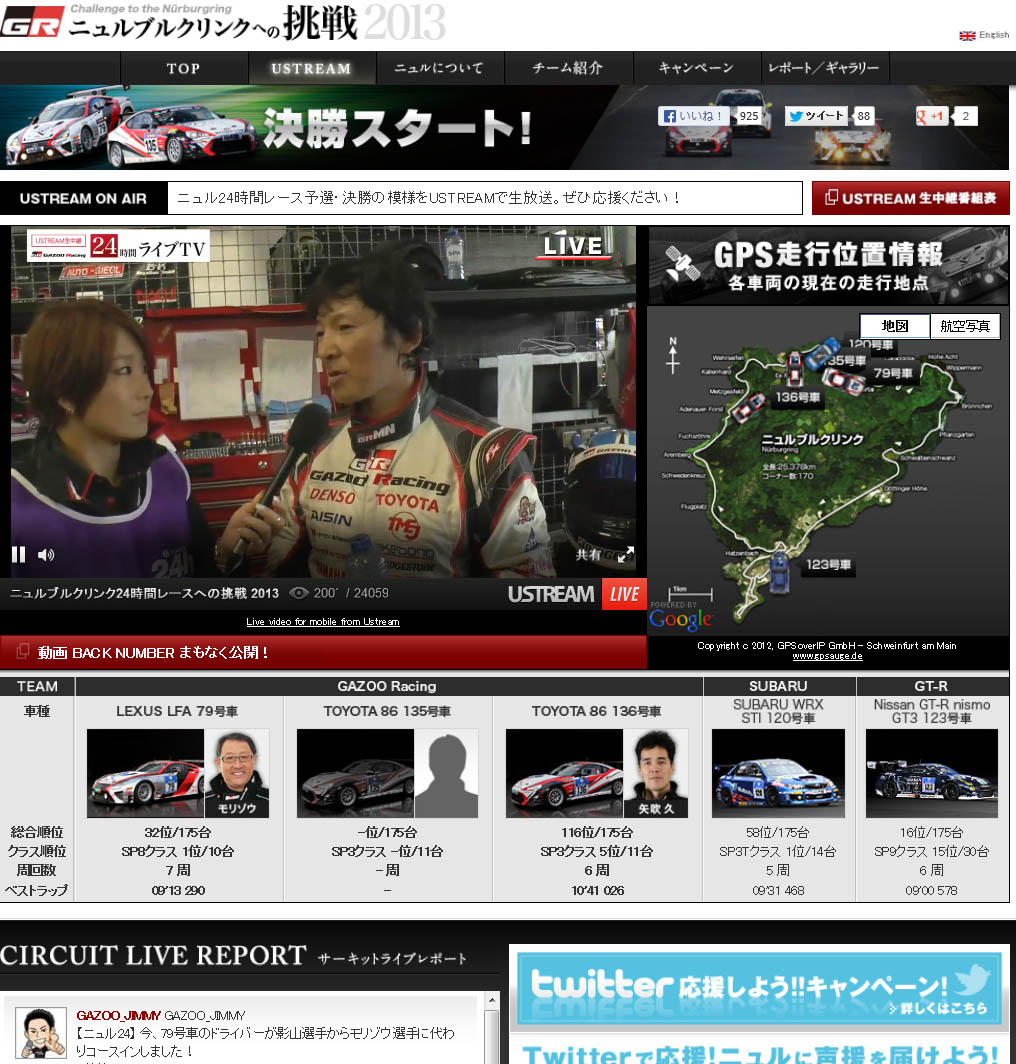Click the 09'00 578 best lap text
This screenshot has height=1064, width=1016.
point(931,890)
